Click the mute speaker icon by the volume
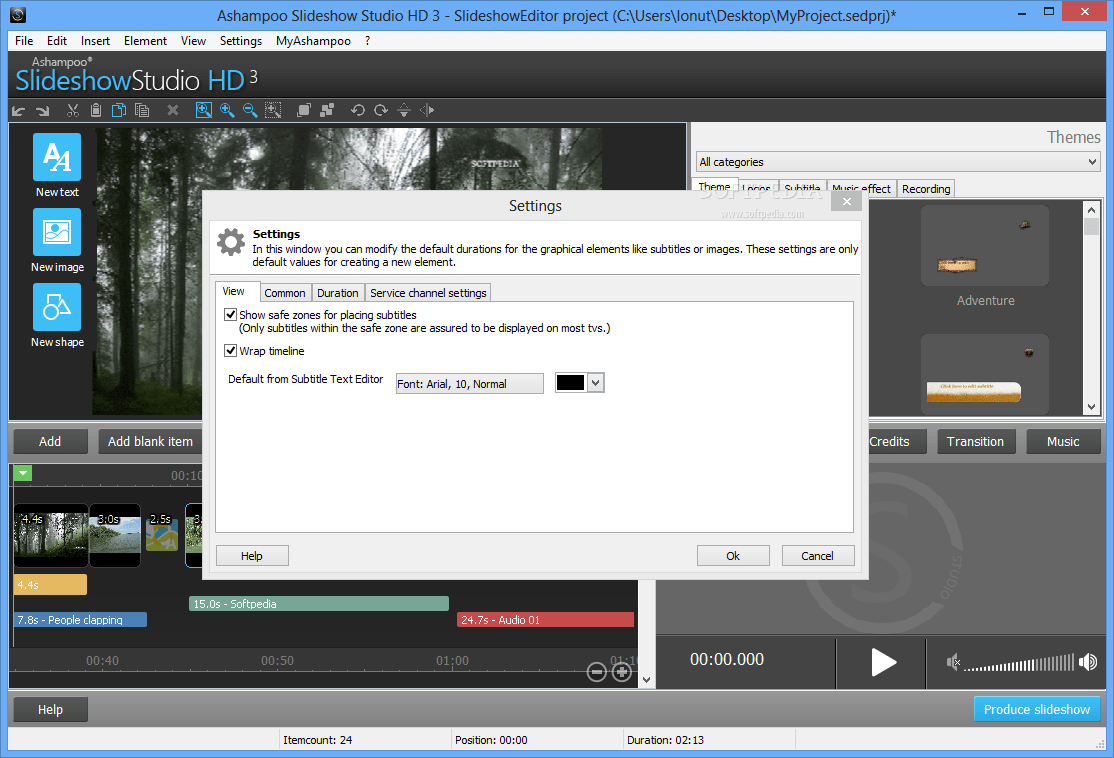1114x758 pixels. tap(953, 663)
